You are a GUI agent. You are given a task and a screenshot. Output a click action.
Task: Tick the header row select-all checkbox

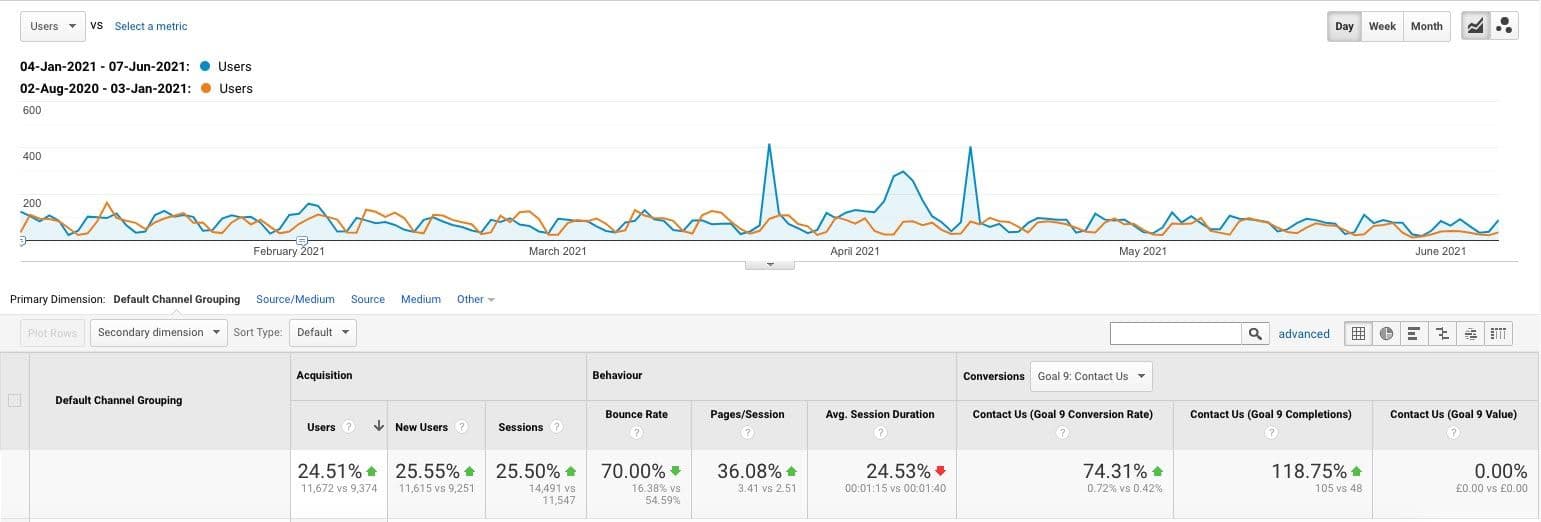[x=14, y=400]
